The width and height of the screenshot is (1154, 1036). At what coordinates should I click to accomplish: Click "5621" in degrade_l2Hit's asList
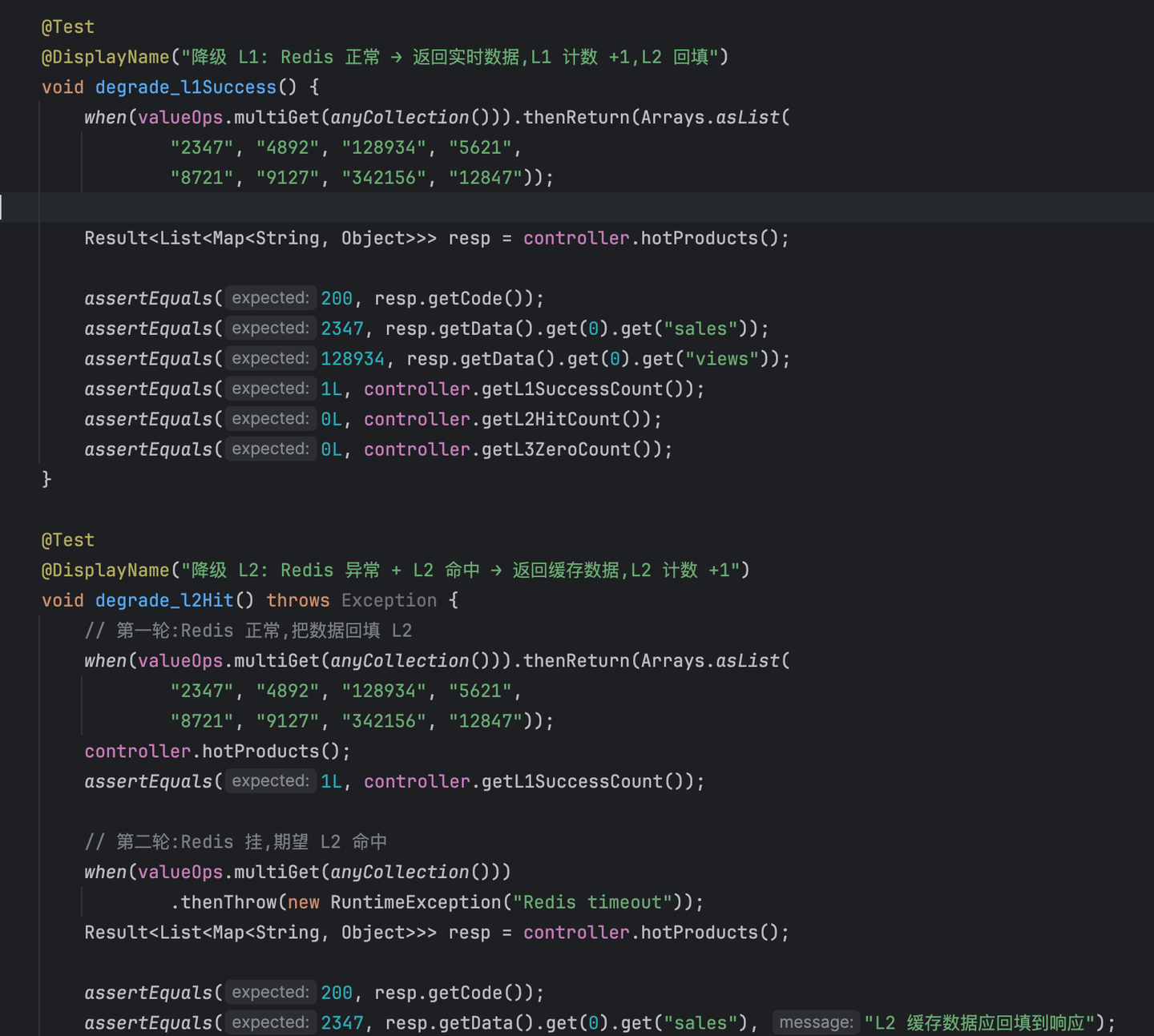[480, 691]
